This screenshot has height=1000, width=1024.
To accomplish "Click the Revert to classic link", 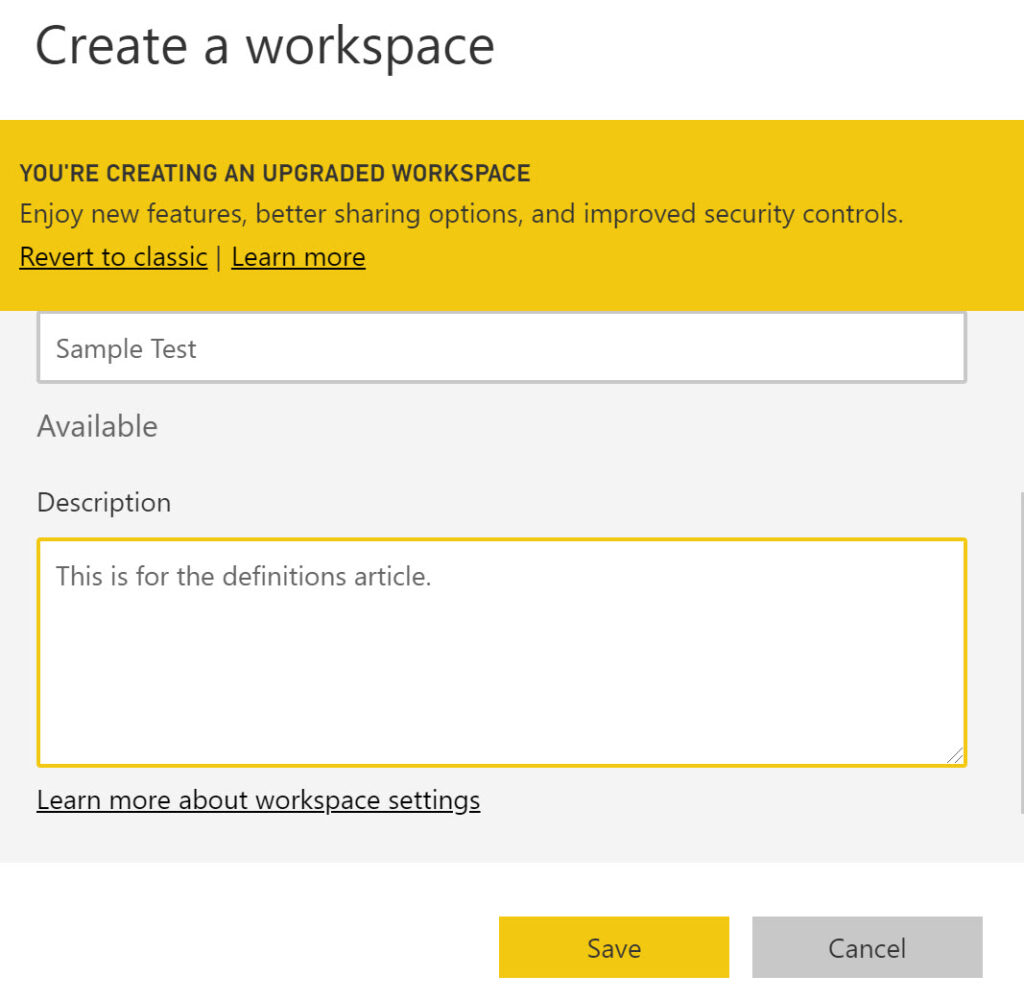I will (112, 257).
